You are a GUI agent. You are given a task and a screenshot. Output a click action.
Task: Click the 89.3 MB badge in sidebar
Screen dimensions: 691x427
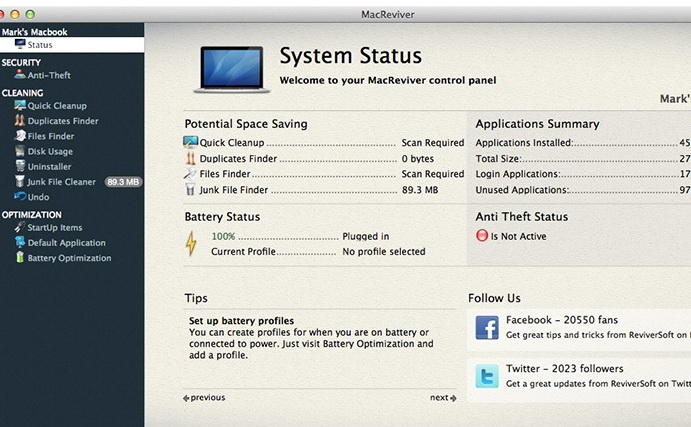(x=123, y=182)
